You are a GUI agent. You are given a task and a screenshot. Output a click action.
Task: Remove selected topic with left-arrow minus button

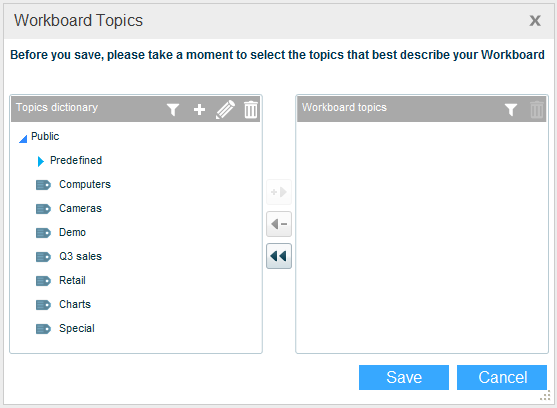coord(279,224)
